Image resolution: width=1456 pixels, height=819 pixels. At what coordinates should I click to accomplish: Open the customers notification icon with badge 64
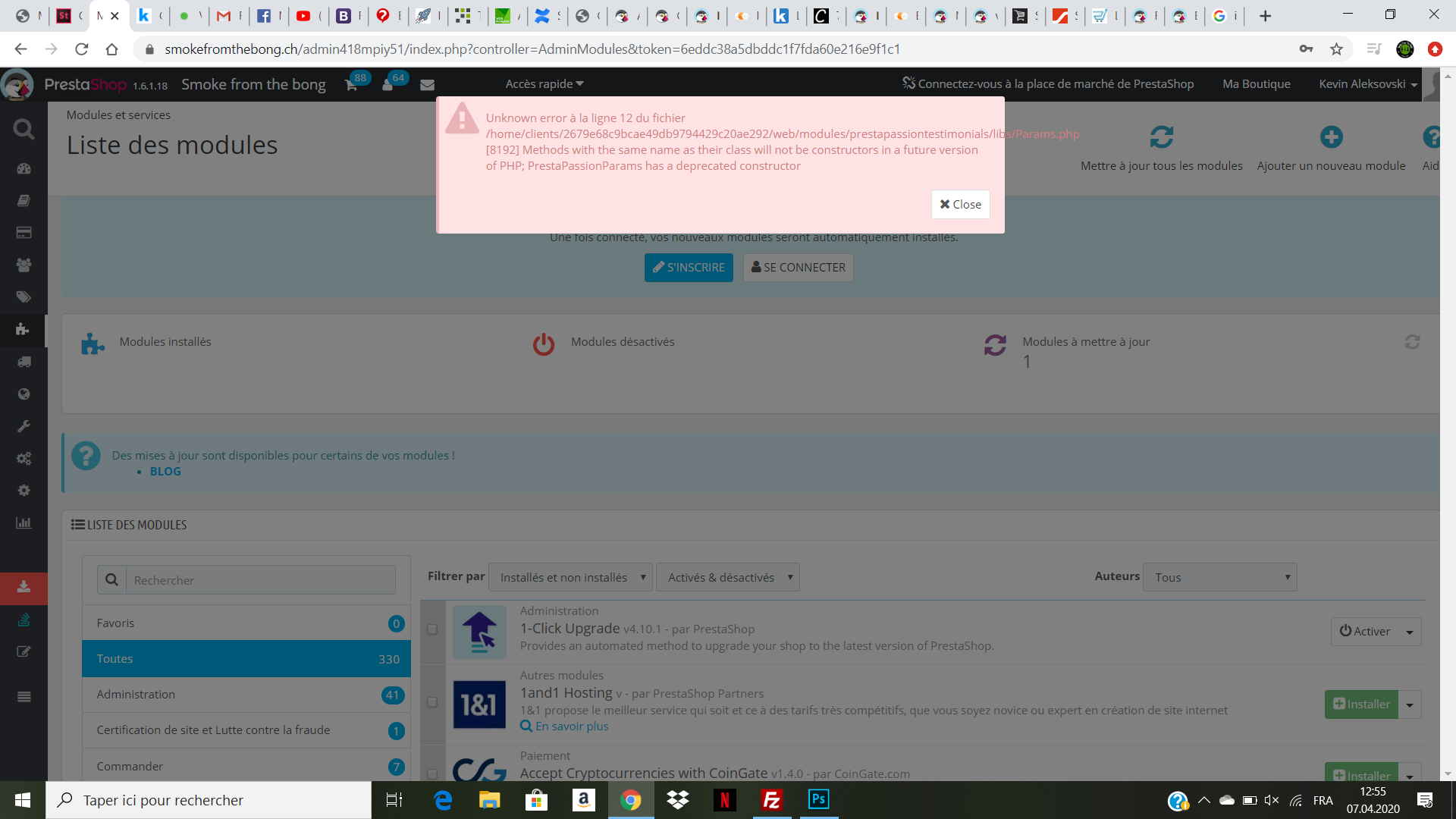tap(388, 85)
